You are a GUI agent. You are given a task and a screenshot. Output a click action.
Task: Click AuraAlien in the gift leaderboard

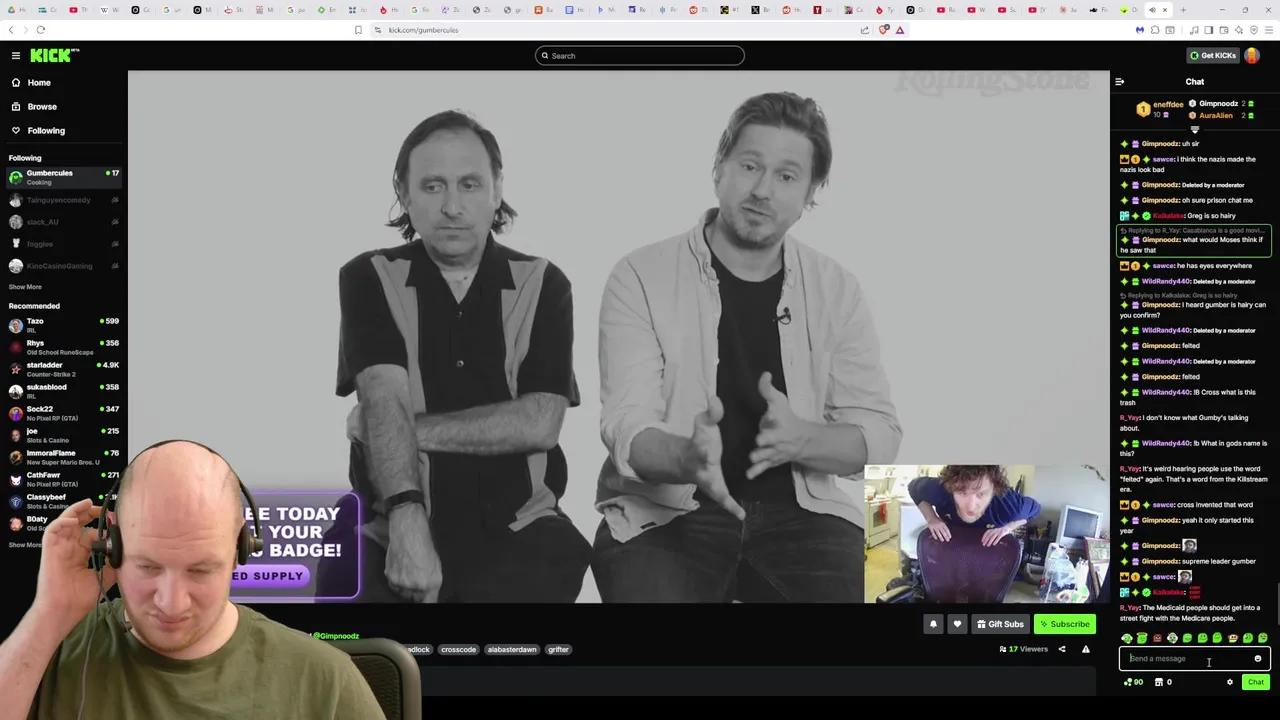coord(1216,116)
